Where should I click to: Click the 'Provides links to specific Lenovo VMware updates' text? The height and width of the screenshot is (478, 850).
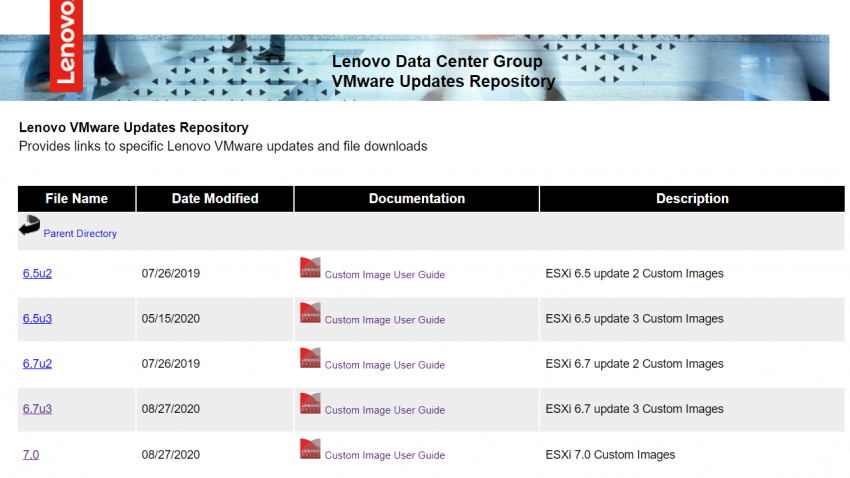pos(223,146)
